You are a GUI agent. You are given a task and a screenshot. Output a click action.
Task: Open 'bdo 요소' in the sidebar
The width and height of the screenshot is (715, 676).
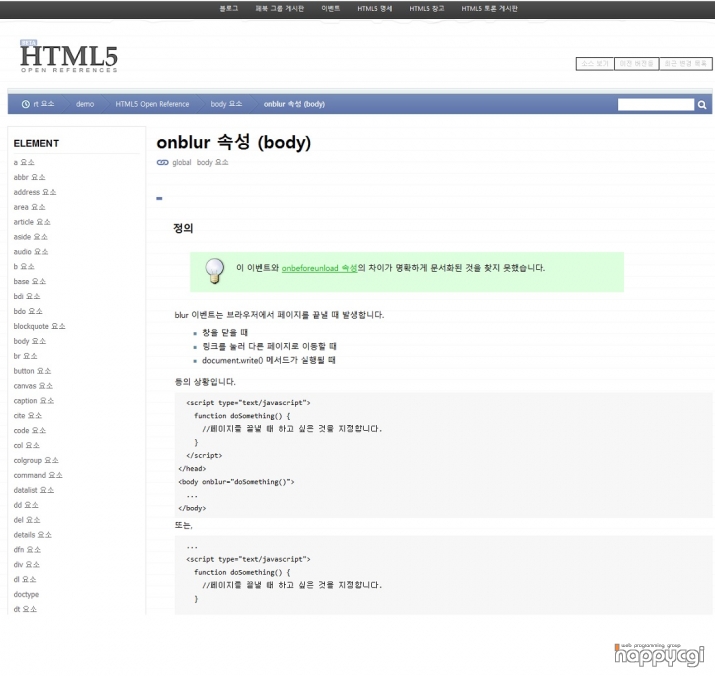(28, 311)
